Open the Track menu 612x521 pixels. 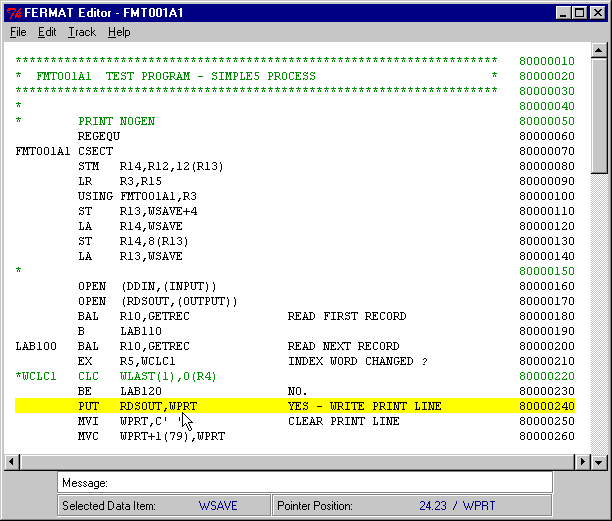coord(82,32)
